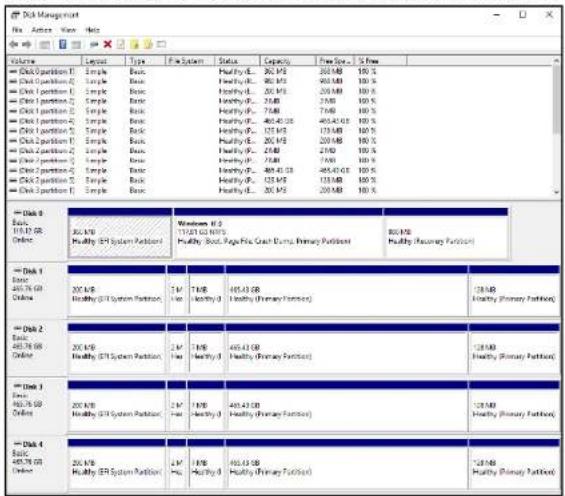Click the Forward arrow in the toolbar
Viewport: 565px width, 496px height.
coord(27,44)
